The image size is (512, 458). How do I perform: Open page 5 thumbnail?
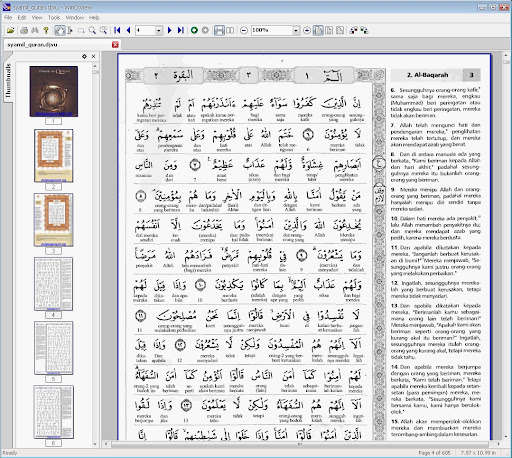click(54, 348)
